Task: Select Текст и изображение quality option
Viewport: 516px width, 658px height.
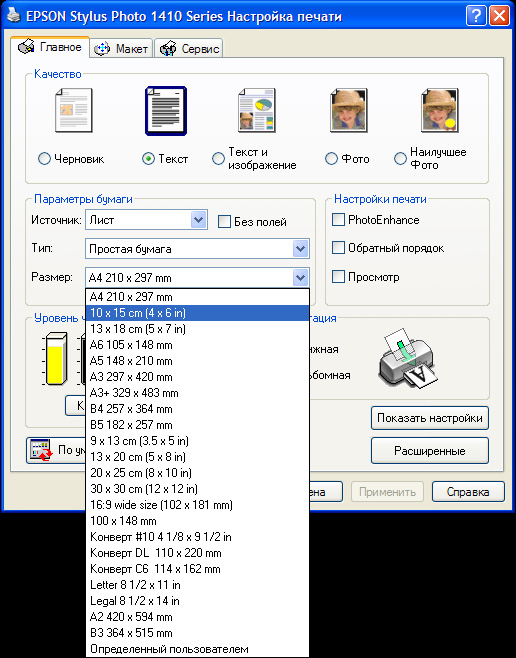Action: click(x=218, y=159)
